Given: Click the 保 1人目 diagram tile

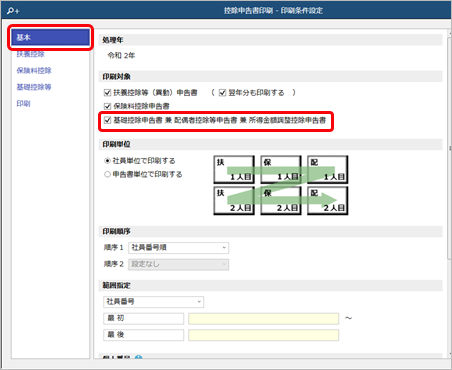Looking at the screenshot, I should click(x=281, y=170).
